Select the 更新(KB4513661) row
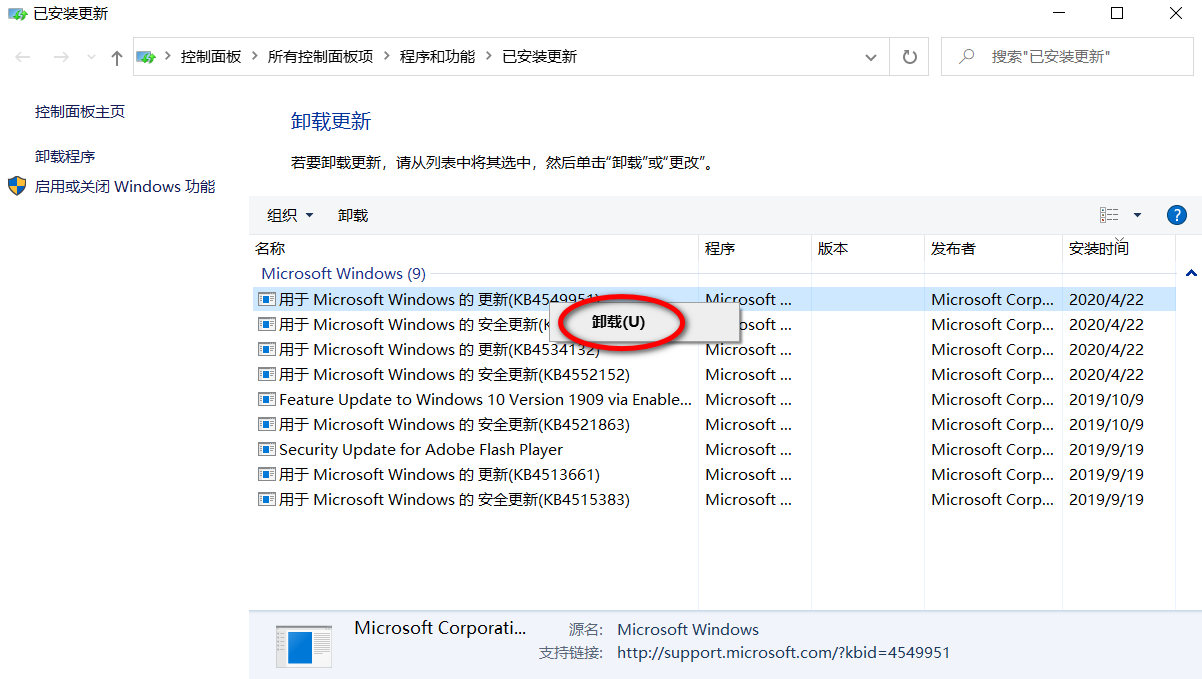1202x679 pixels. [x=713, y=474]
